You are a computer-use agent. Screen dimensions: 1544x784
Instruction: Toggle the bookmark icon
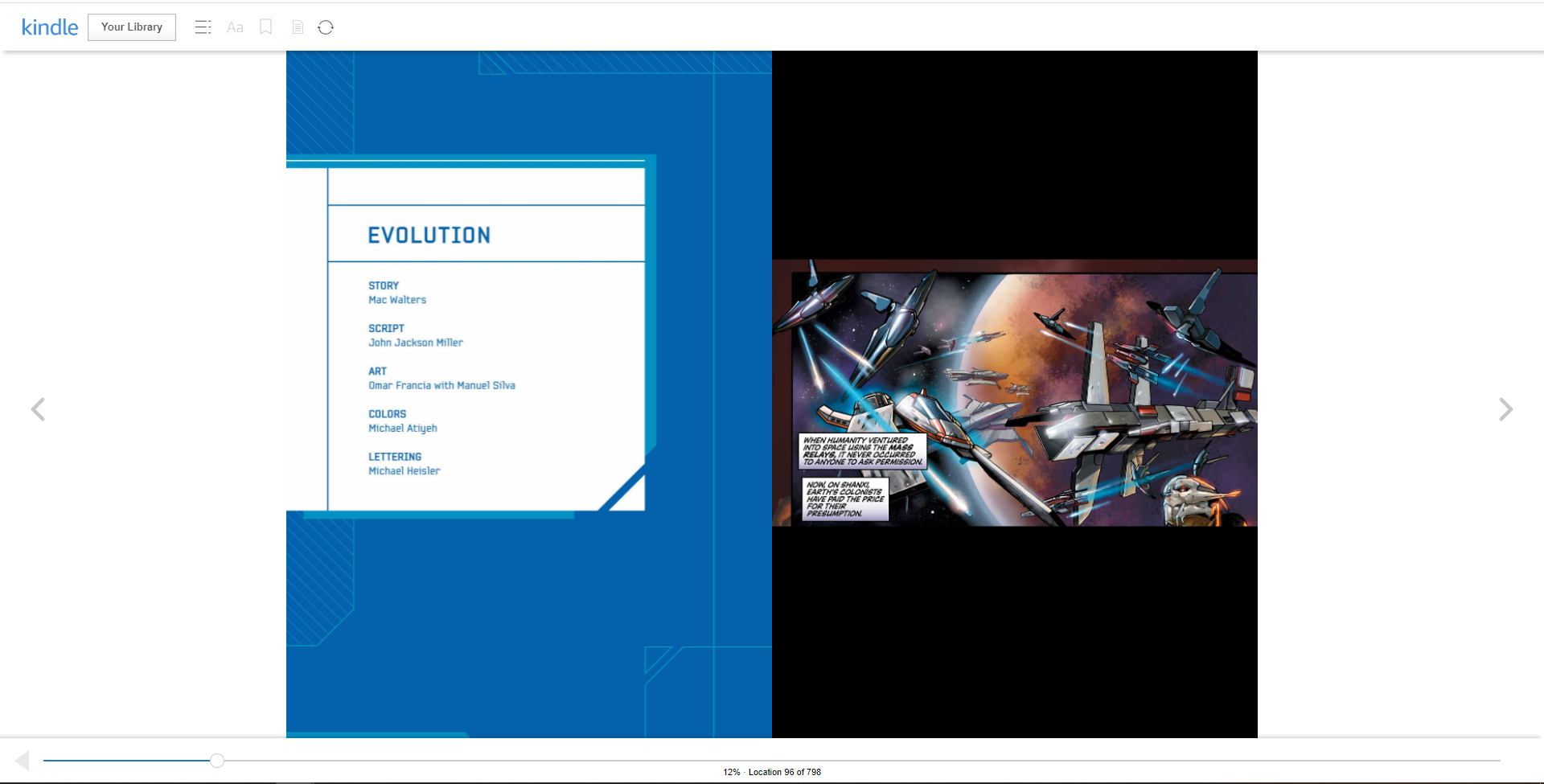click(266, 27)
